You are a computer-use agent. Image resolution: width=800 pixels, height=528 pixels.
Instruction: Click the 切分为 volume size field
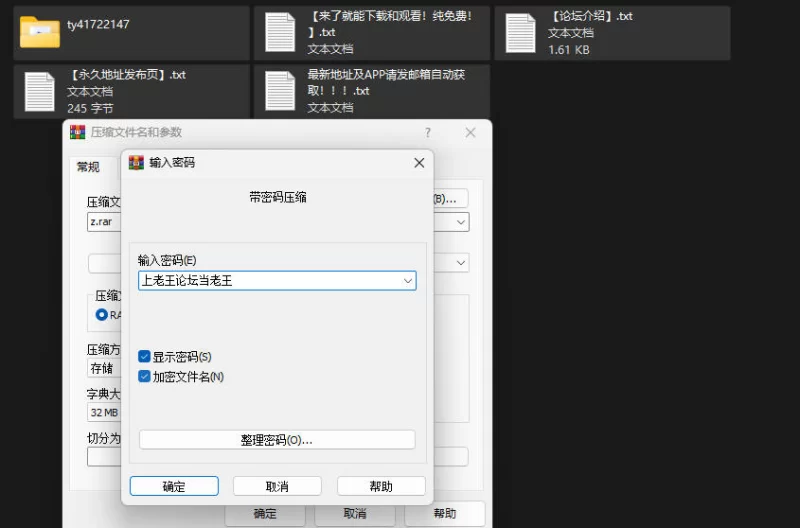[x=105, y=457]
